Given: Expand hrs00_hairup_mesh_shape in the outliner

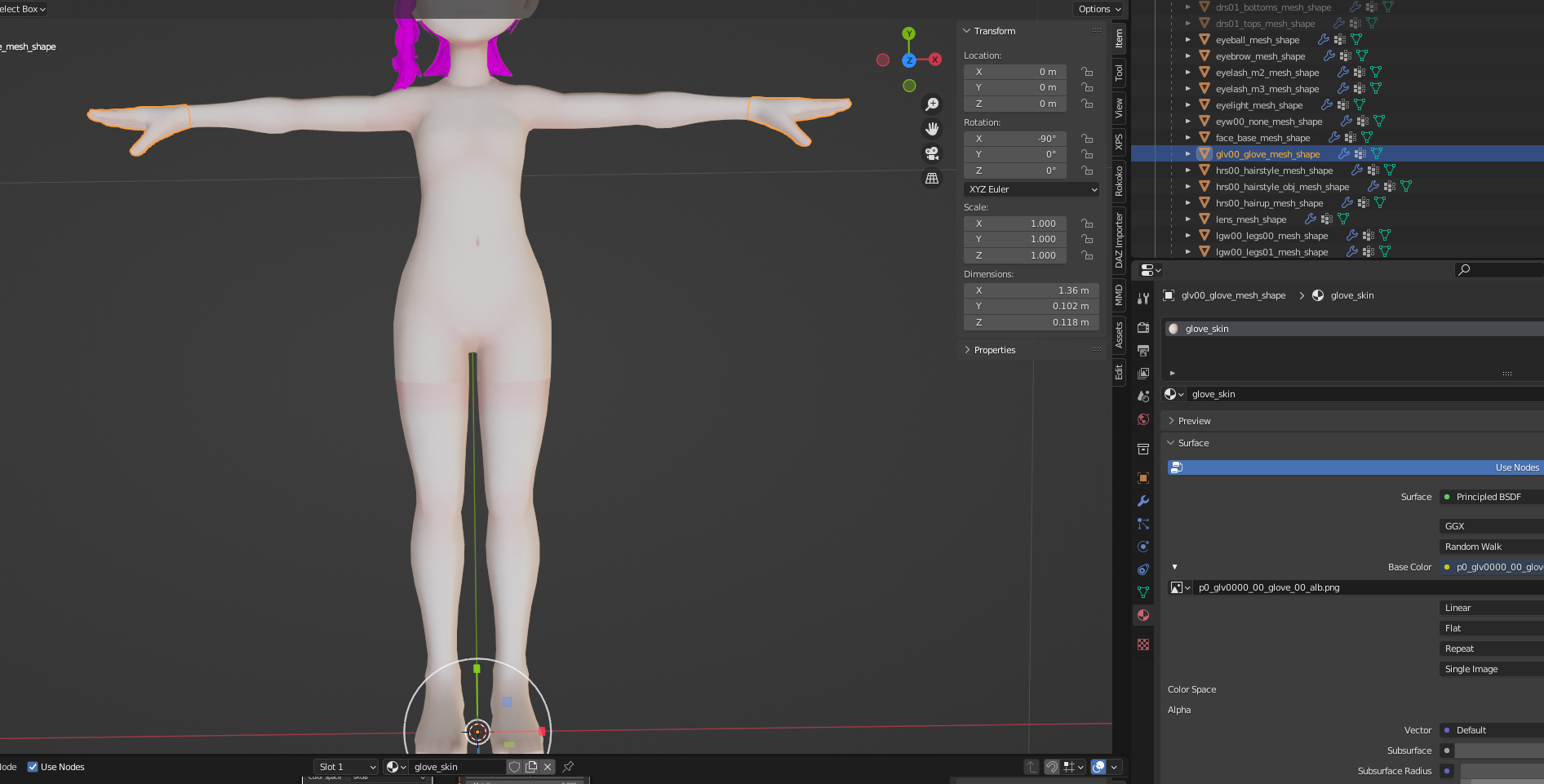Looking at the screenshot, I should coord(1188,202).
